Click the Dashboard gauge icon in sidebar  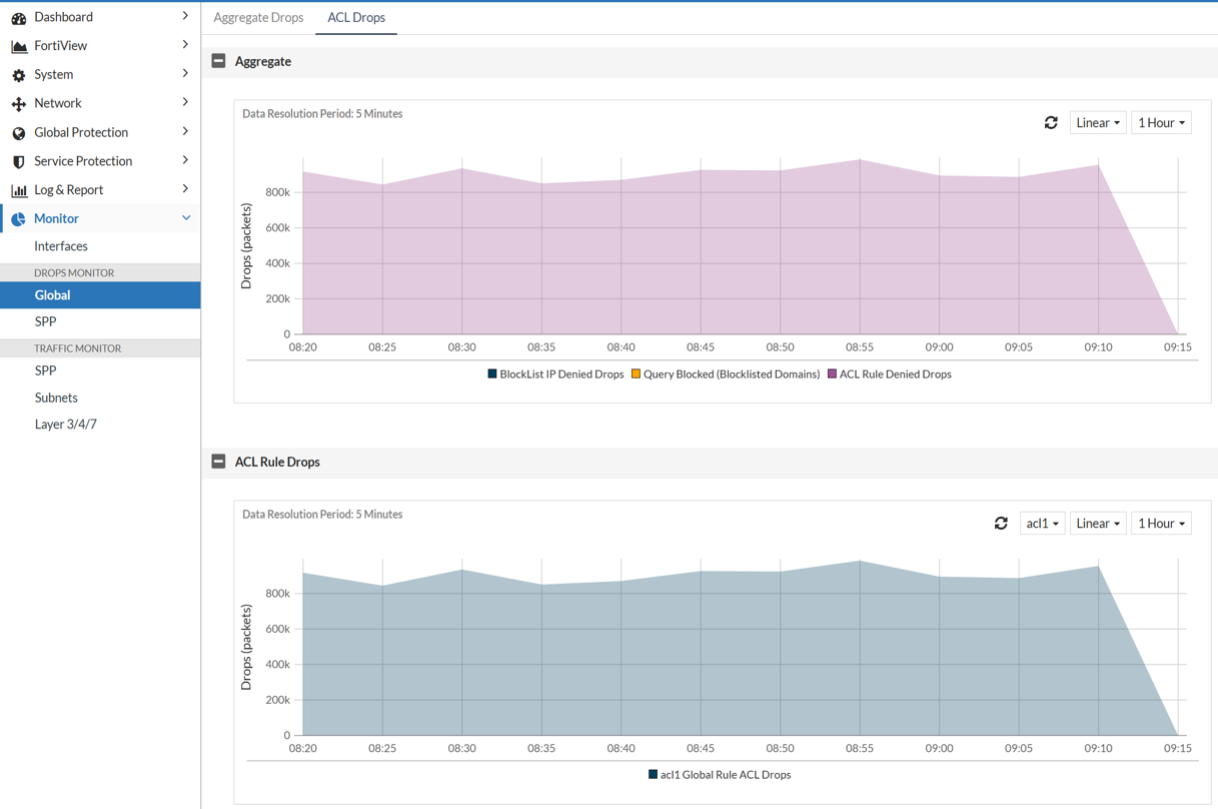[17, 16]
